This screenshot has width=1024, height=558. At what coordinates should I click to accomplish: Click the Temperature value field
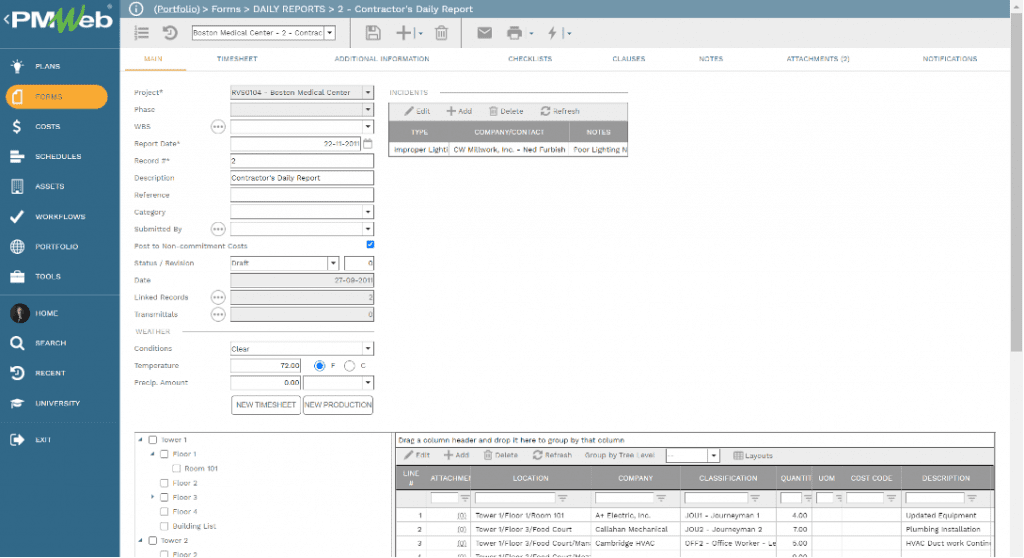click(266, 366)
